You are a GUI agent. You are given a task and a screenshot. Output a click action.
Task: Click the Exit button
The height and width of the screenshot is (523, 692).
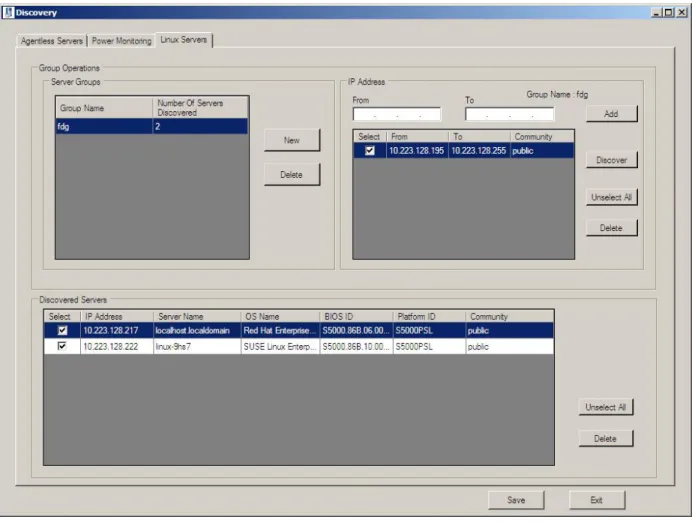click(x=597, y=500)
